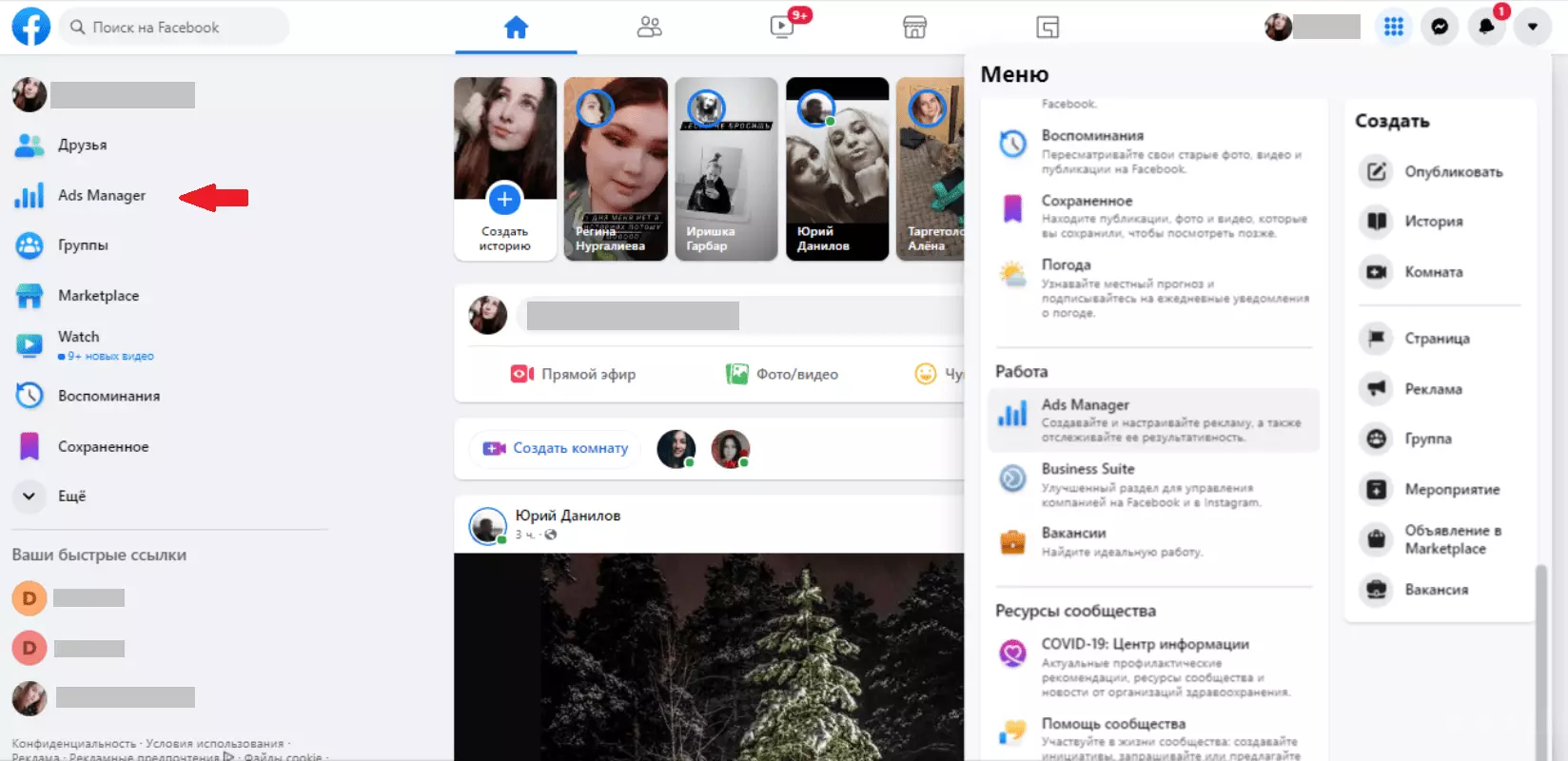Open the Watch video tab
The image size is (1568, 761).
[x=782, y=28]
